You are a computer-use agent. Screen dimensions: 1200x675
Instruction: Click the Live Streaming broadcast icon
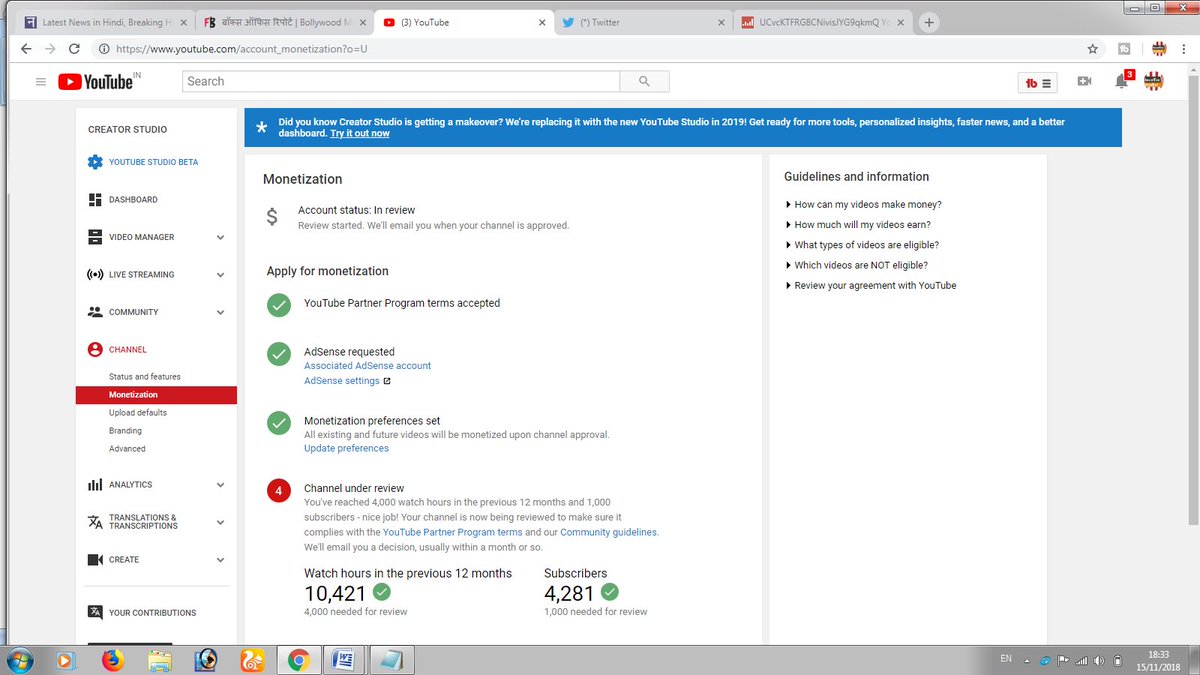[x=95, y=275]
